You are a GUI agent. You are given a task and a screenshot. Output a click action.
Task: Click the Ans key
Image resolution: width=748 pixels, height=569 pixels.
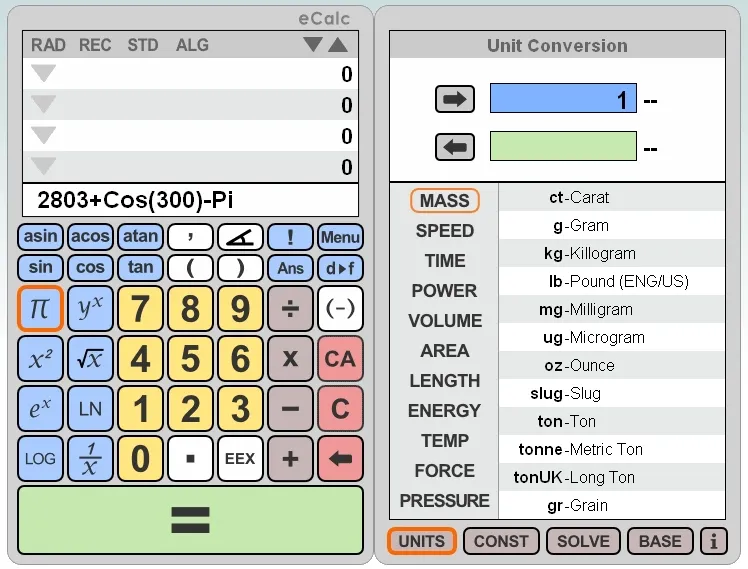(x=290, y=268)
